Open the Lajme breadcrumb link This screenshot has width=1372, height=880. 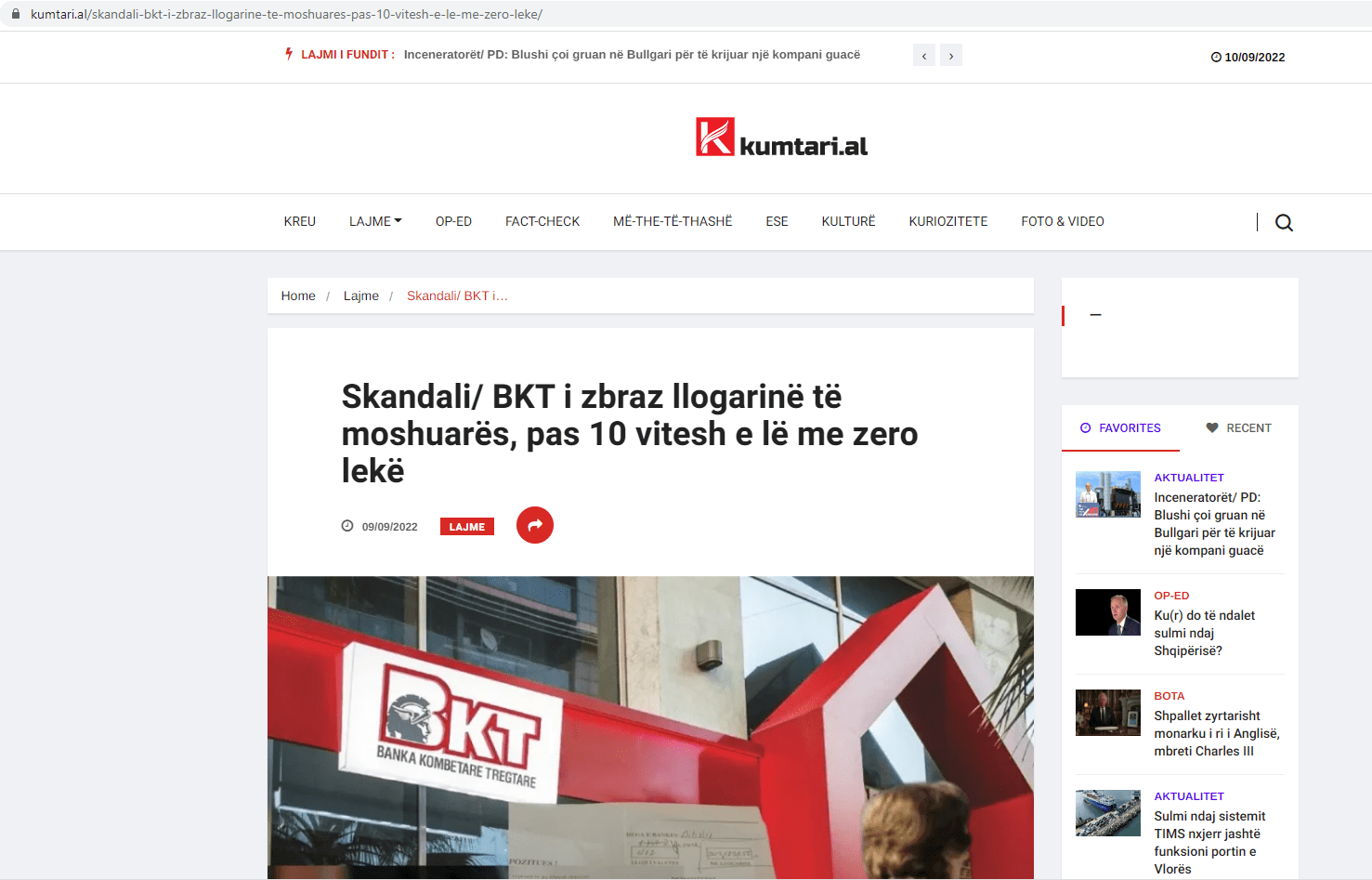click(x=361, y=296)
